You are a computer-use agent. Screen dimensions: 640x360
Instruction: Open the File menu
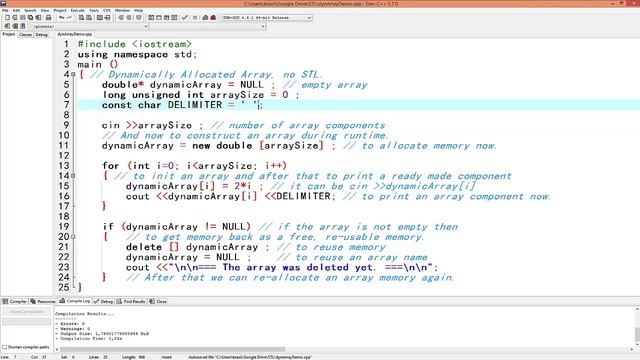pyautogui.click(x=5, y=10)
